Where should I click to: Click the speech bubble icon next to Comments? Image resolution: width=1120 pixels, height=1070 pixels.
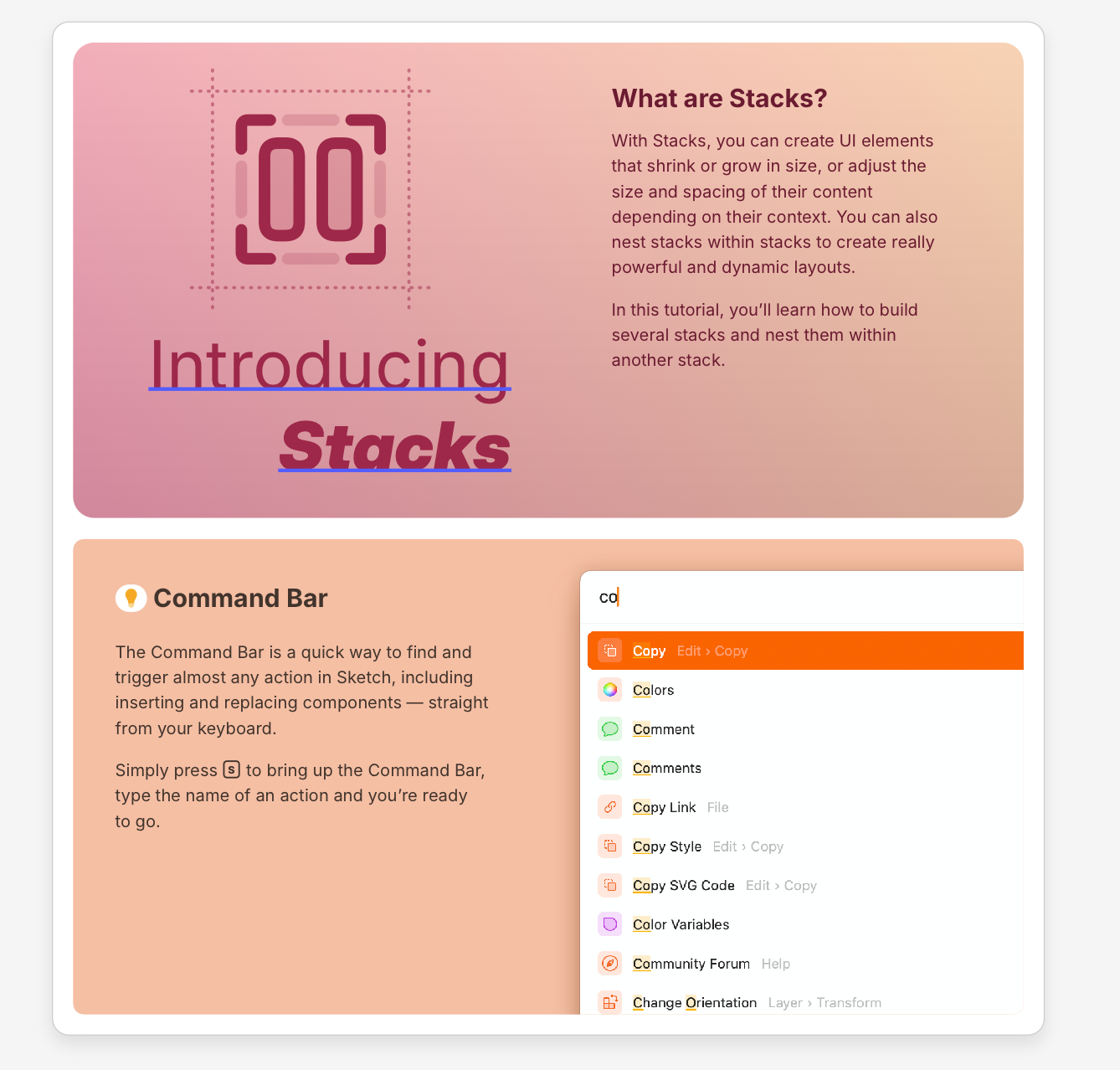coord(610,768)
